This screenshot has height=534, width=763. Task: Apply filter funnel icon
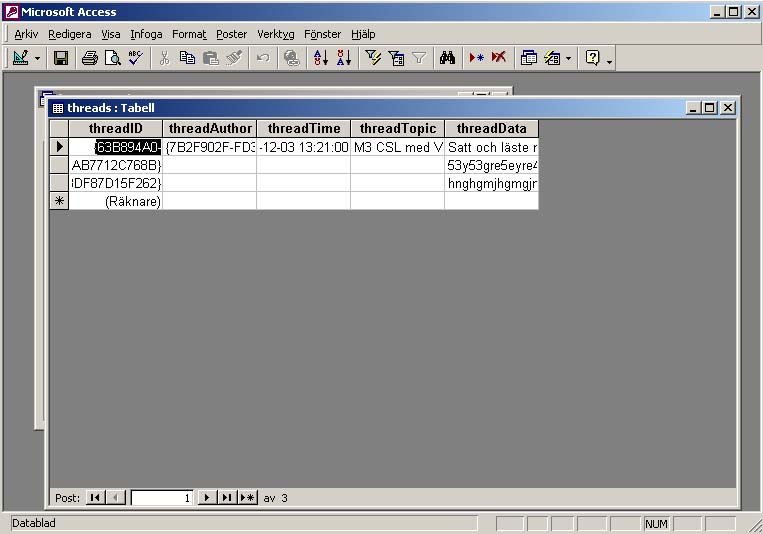419,58
